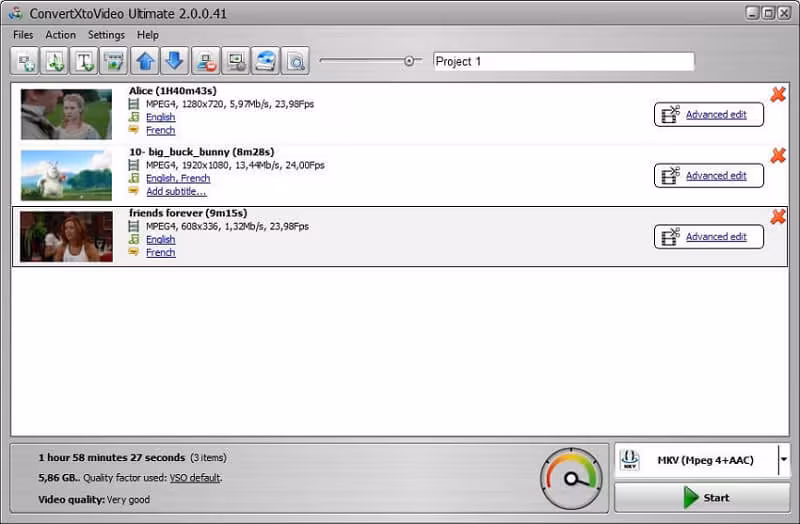800x524 pixels.
Task: Click the monitor preview toolbar icon
Action: (236, 61)
